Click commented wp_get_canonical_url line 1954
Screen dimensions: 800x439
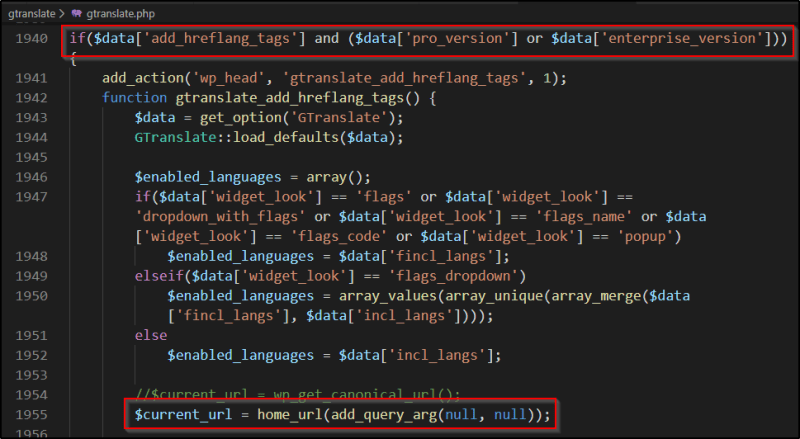298,395
